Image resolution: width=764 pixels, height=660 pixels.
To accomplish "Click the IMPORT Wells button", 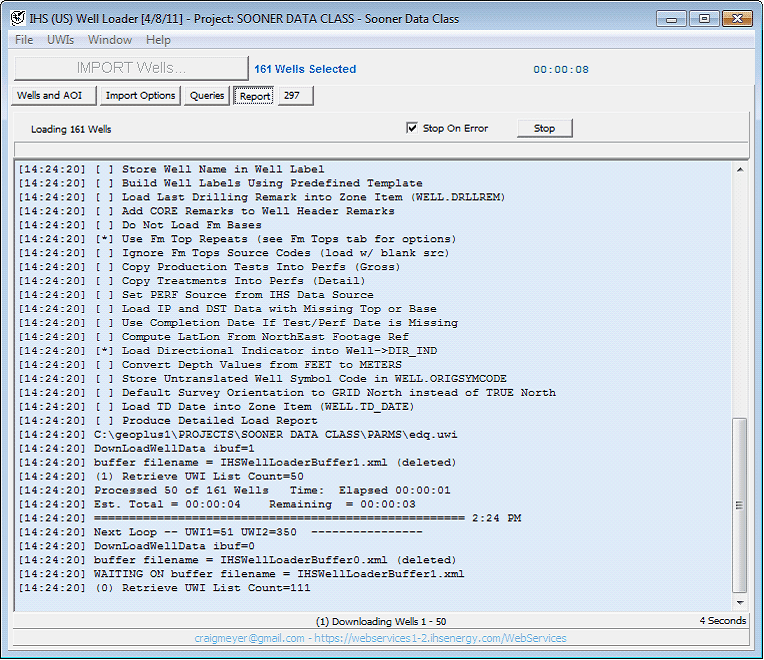I will tap(131, 68).
